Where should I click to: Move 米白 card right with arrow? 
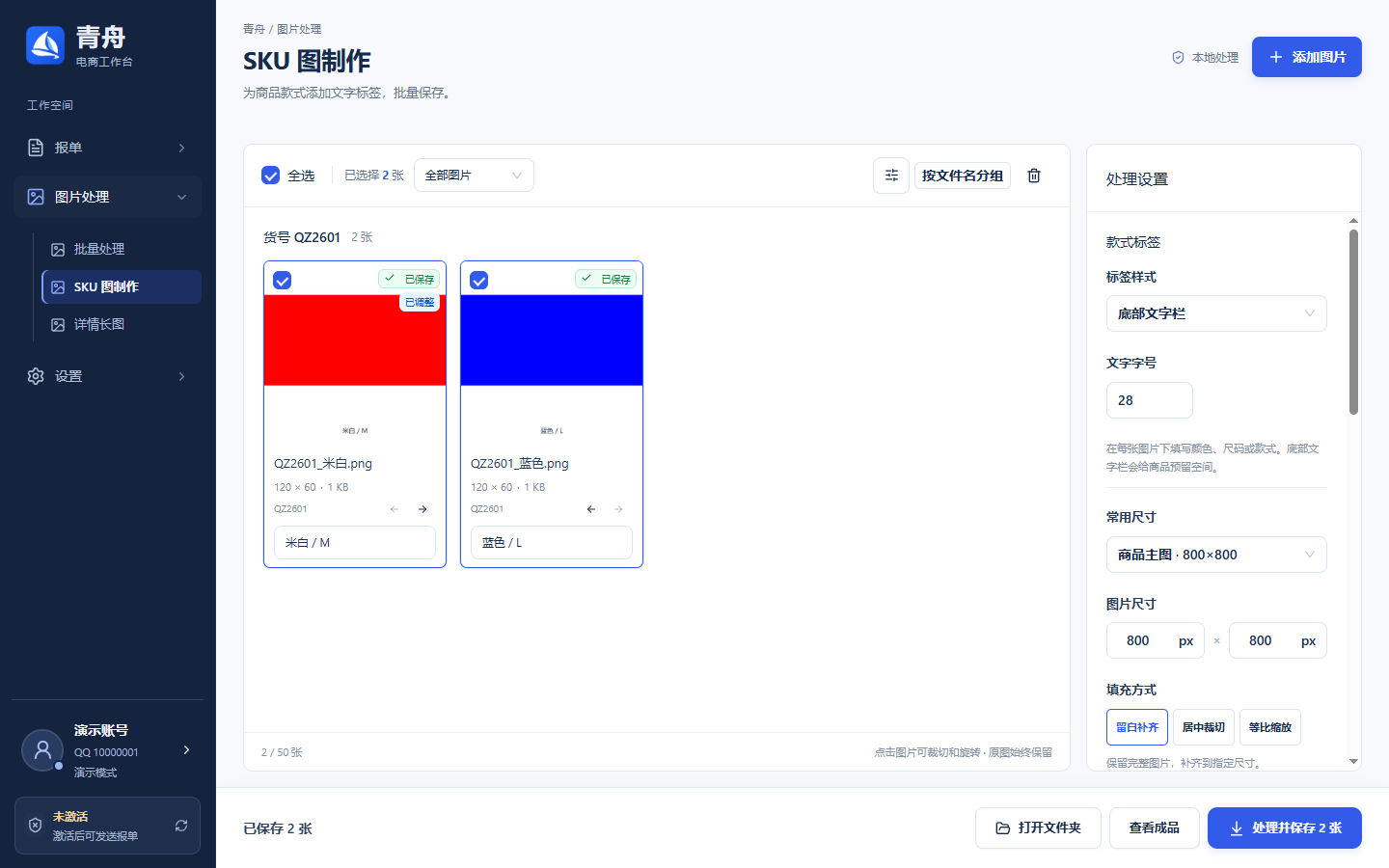[x=422, y=509]
